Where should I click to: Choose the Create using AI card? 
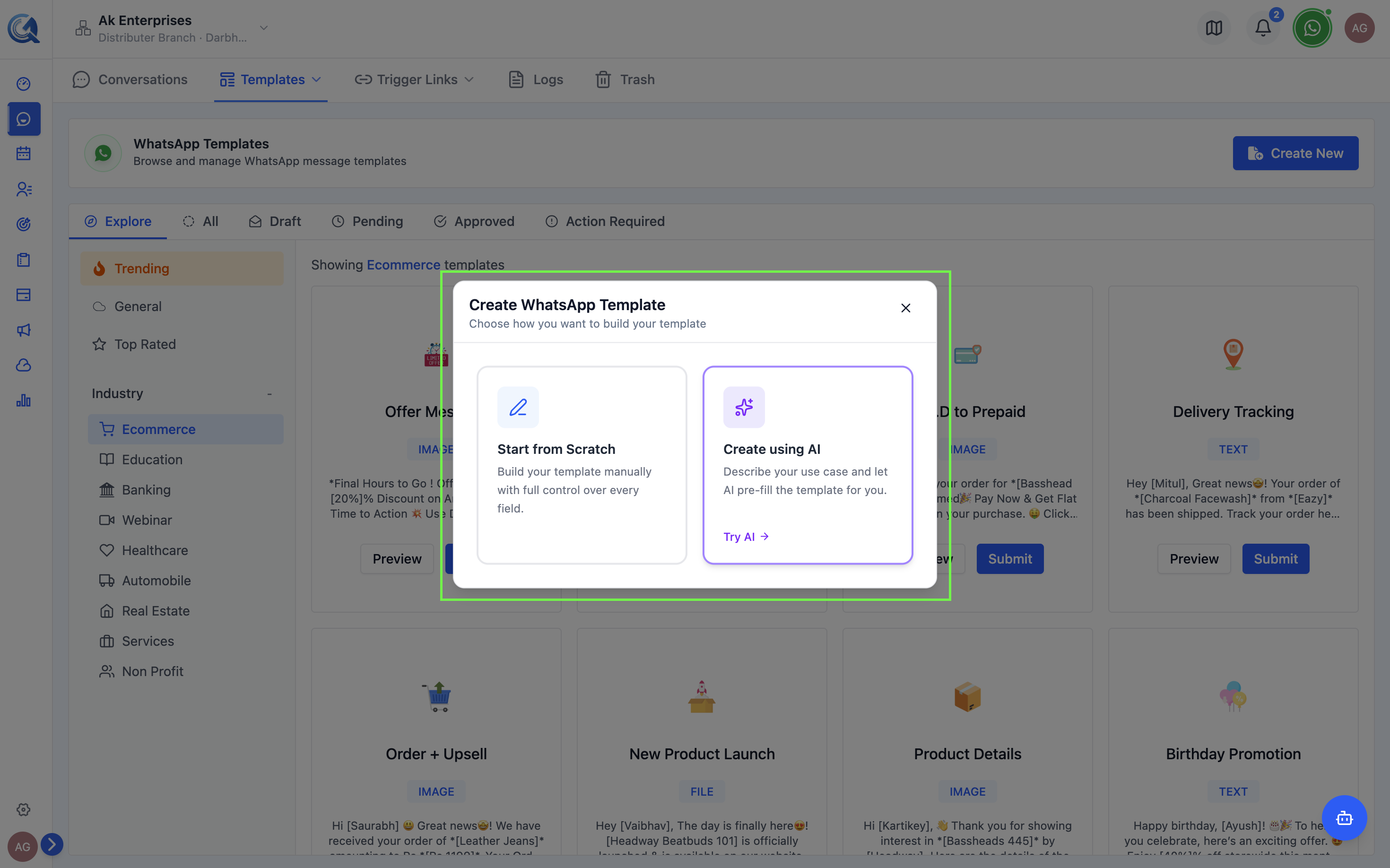pyautogui.click(x=808, y=465)
